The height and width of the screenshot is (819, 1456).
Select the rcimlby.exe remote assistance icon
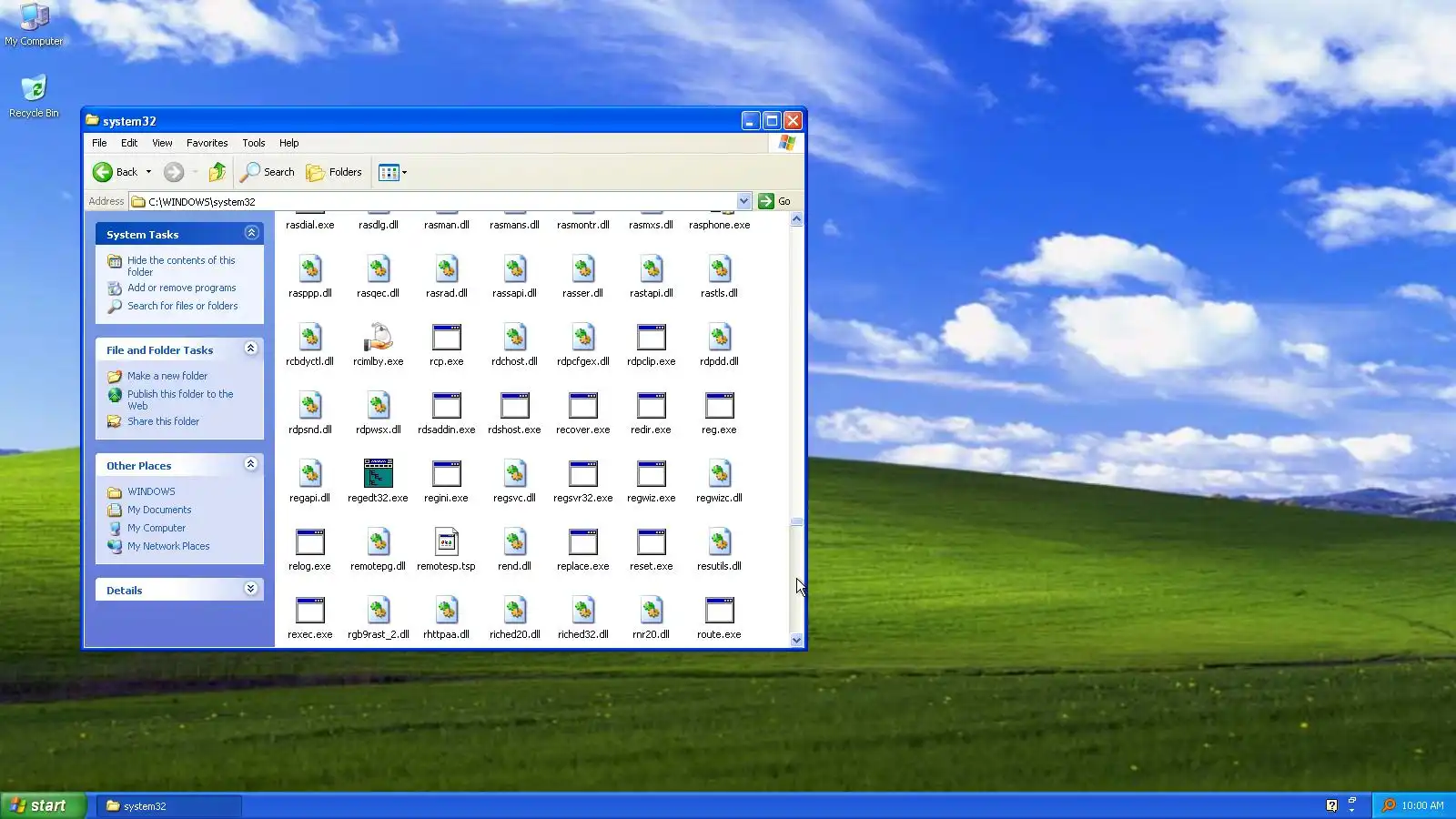coord(378,338)
